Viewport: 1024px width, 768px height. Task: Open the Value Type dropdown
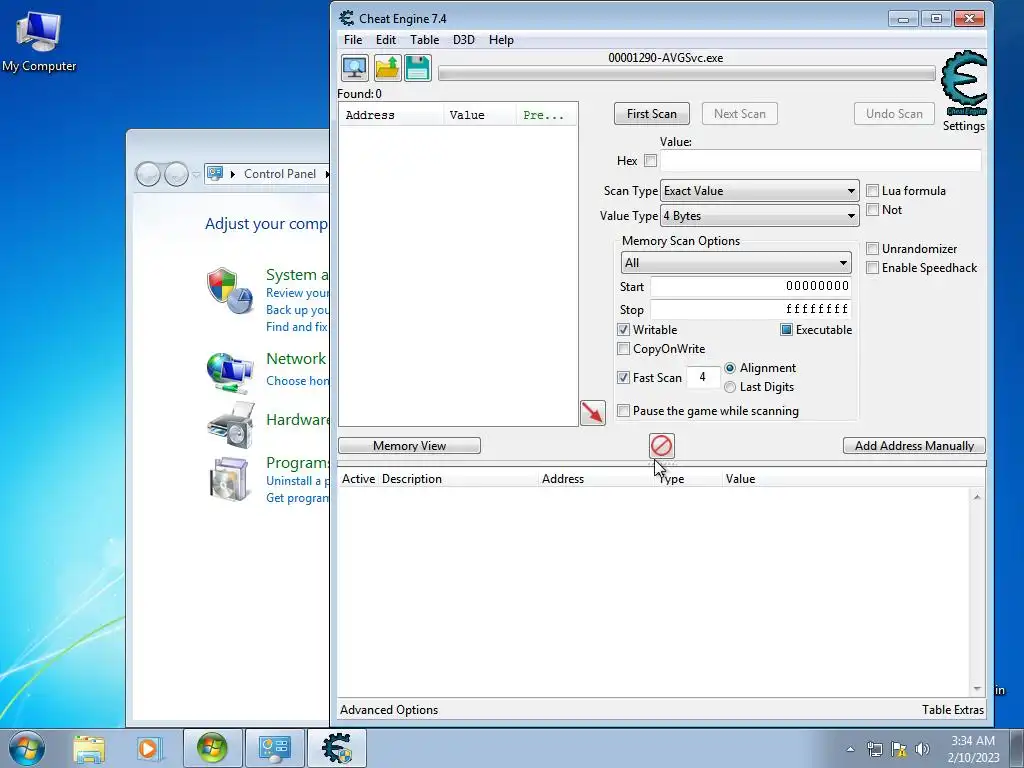pyautogui.click(x=760, y=216)
